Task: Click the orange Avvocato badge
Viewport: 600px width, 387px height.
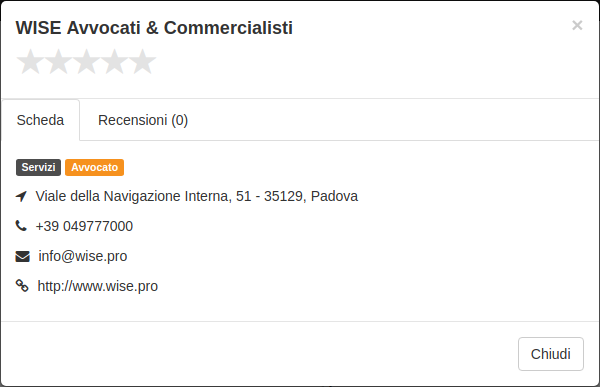Action: click(x=95, y=167)
